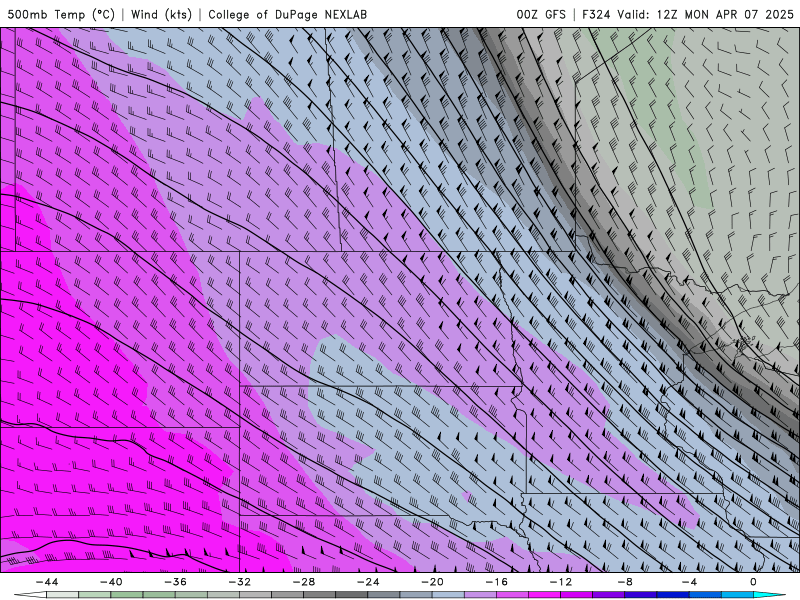Click the -12 colorbar label
Image resolution: width=800 pixels, height=600 pixels.
click(561, 582)
